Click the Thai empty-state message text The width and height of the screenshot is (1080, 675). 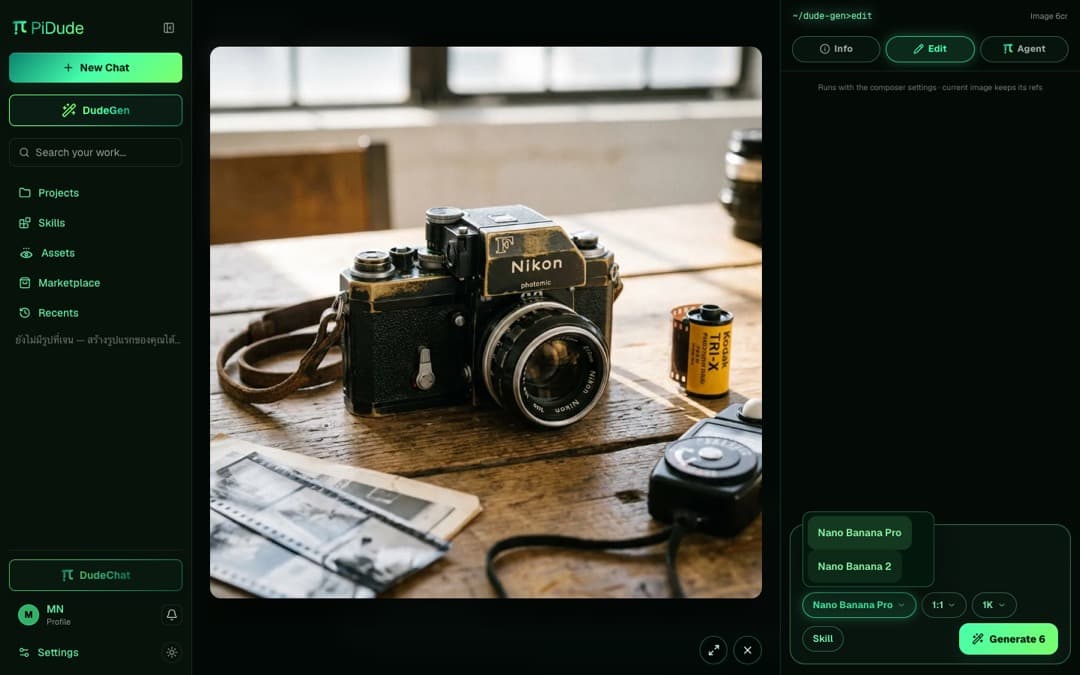[98, 340]
